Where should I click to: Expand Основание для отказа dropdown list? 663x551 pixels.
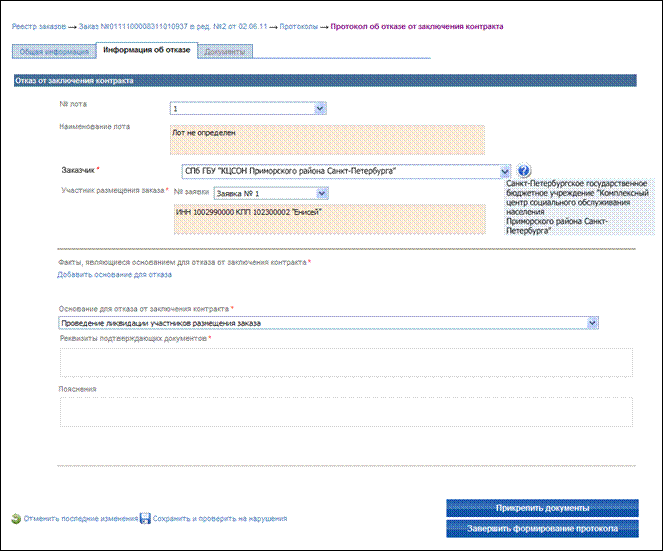pyautogui.click(x=329, y=323)
